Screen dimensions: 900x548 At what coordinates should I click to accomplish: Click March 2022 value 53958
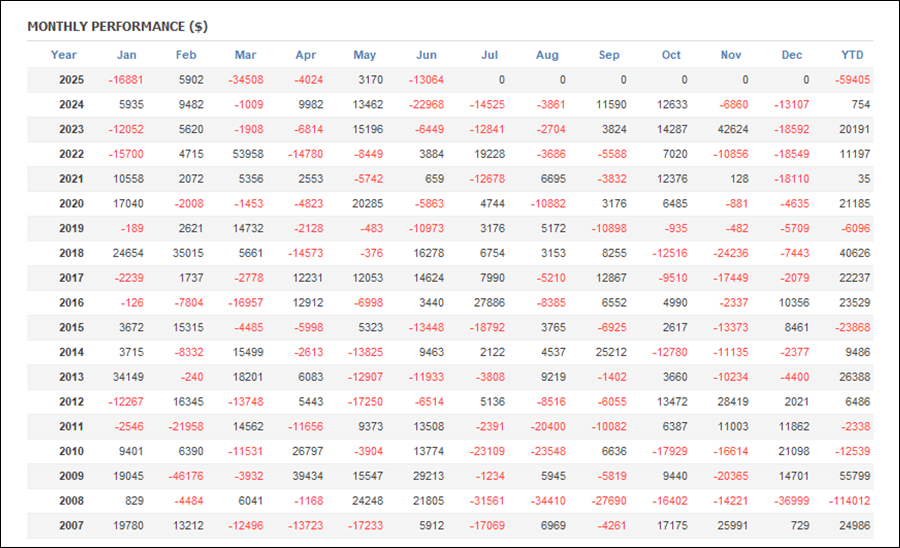point(248,154)
